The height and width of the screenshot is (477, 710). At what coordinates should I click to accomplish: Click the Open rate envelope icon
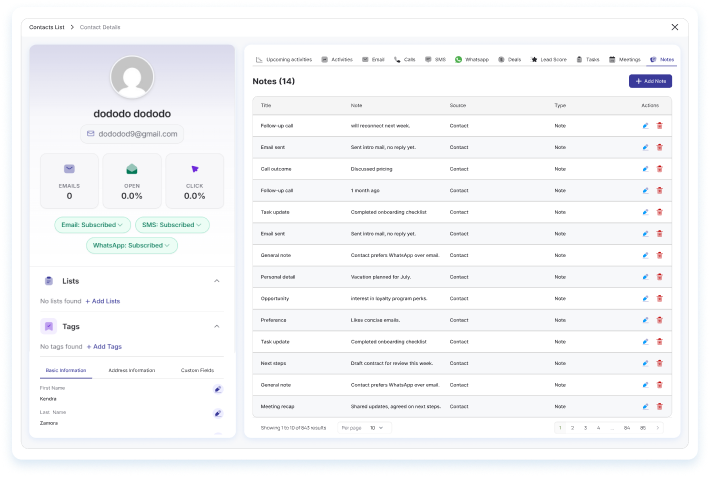[x=132, y=169]
